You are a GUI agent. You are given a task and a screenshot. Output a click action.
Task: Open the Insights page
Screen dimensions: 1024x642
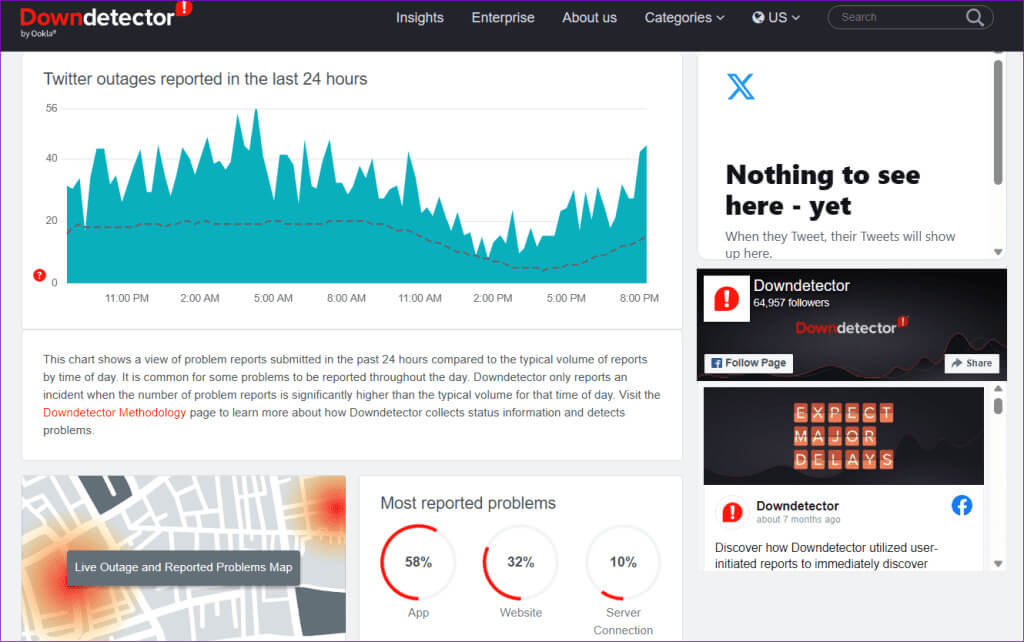click(419, 18)
